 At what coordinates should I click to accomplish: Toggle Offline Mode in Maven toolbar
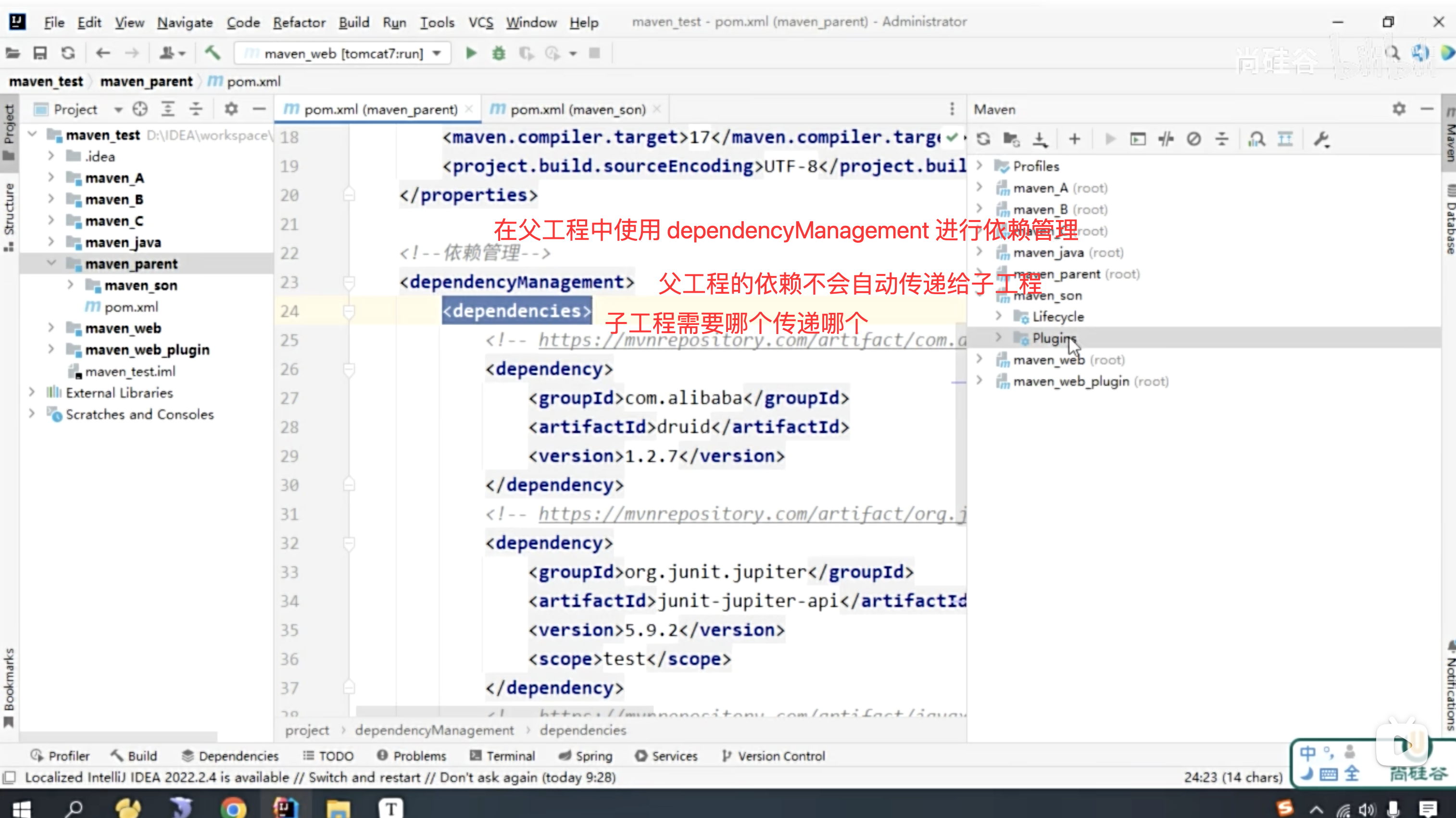(x=1166, y=139)
